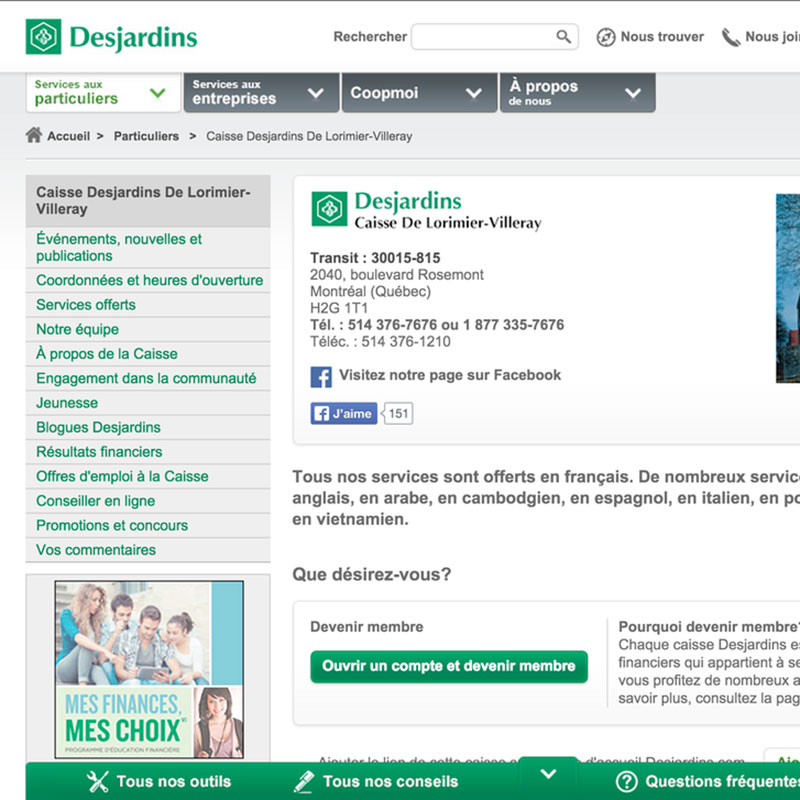Click the Desjardins logo in header

tap(111, 37)
